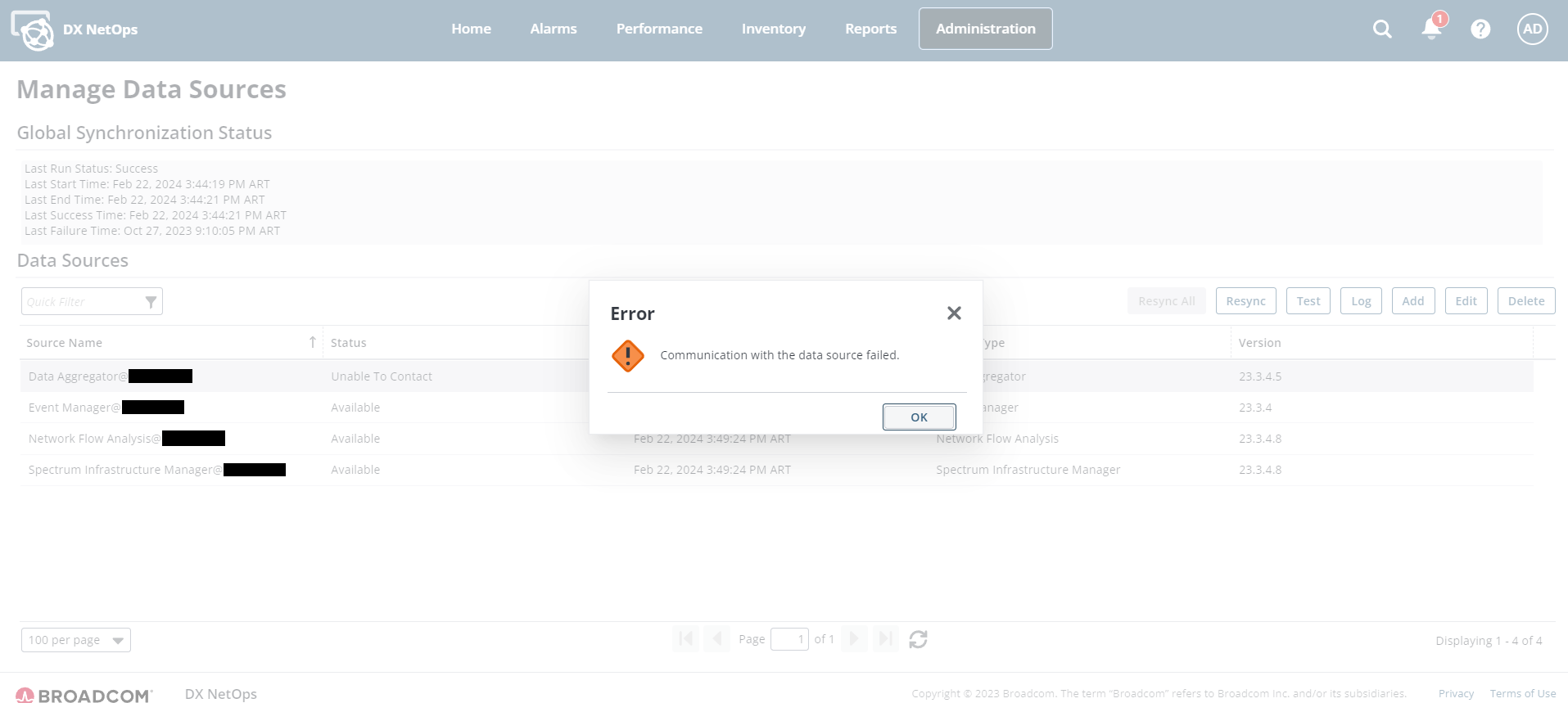Screen dimensions: 1568x703
Task: Open the help question mark icon
Action: 1480,29
